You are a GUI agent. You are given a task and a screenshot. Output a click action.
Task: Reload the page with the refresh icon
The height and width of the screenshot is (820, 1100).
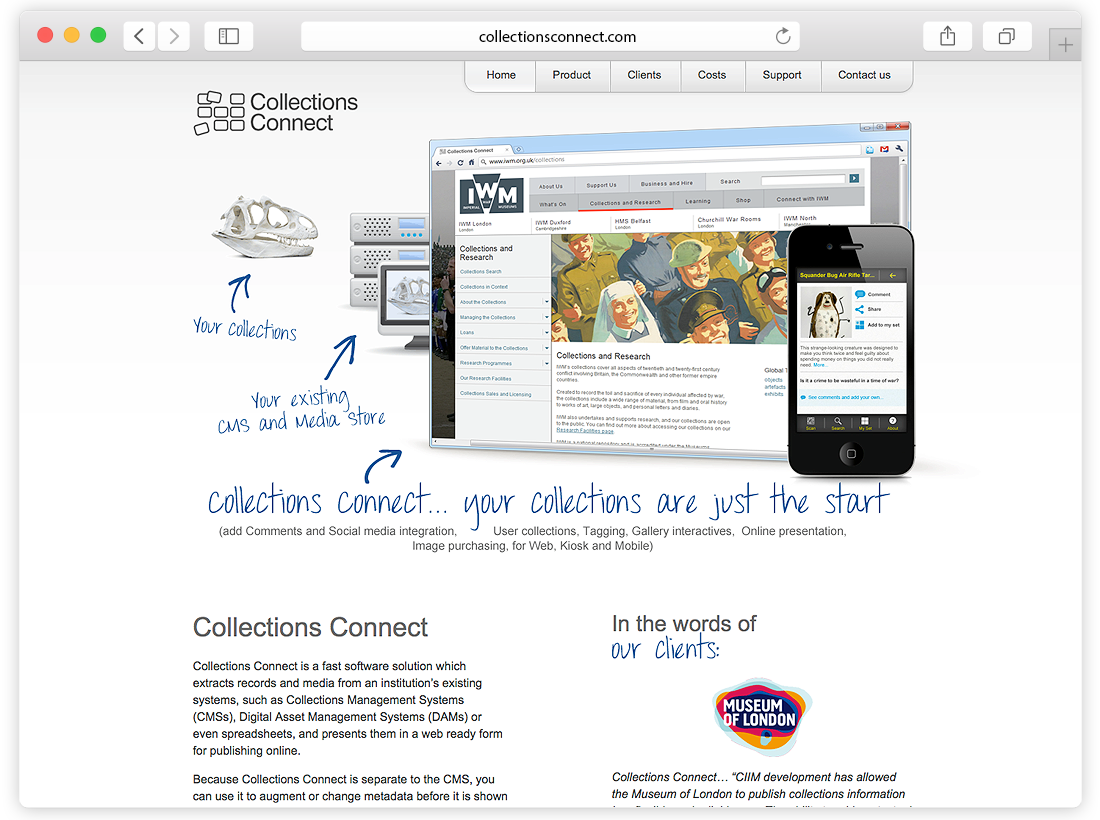pos(783,36)
